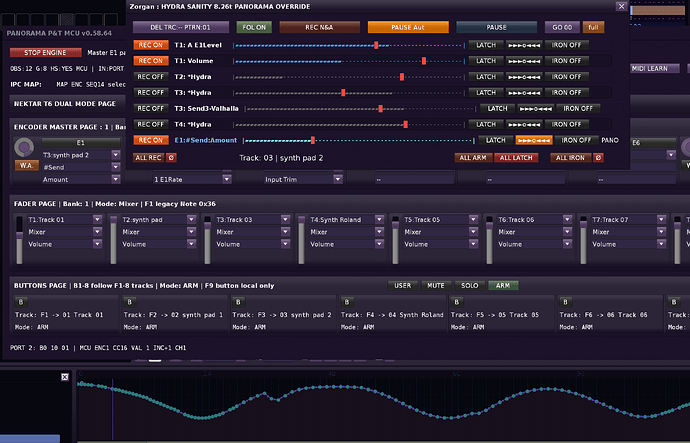
Task: Select MUTE button mode
Action: 436,286
